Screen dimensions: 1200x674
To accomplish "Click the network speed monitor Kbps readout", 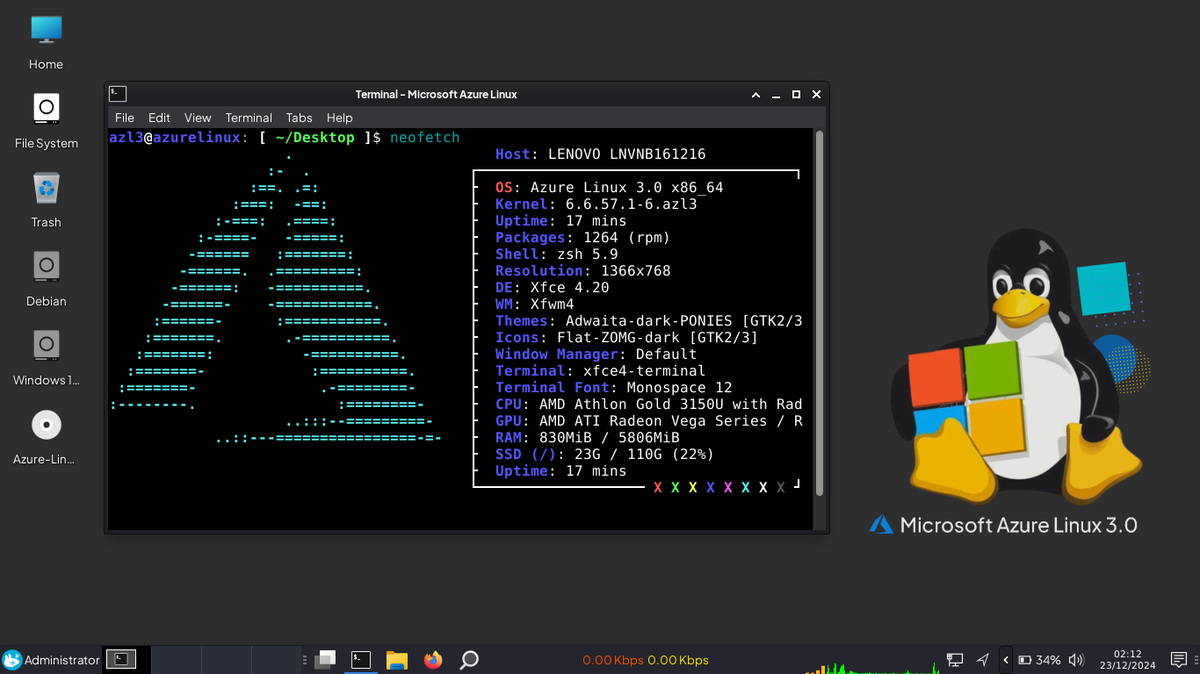I will (x=645, y=660).
